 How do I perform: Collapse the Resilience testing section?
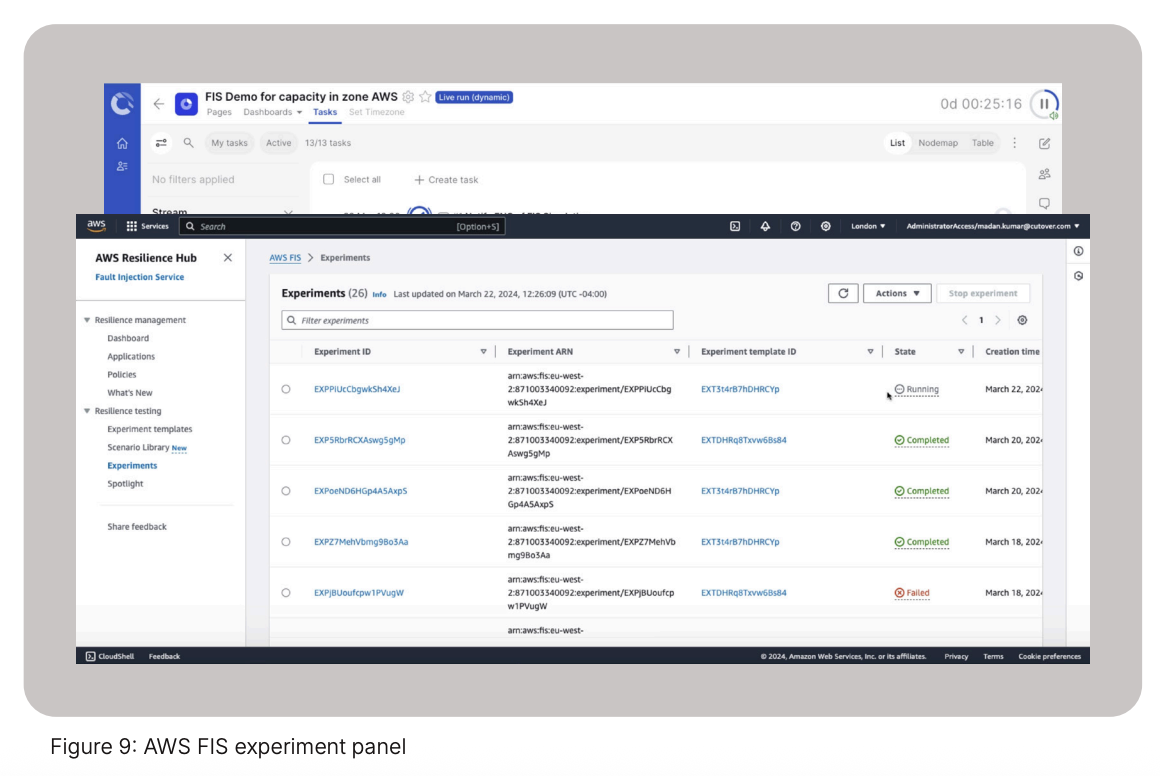point(87,411)
